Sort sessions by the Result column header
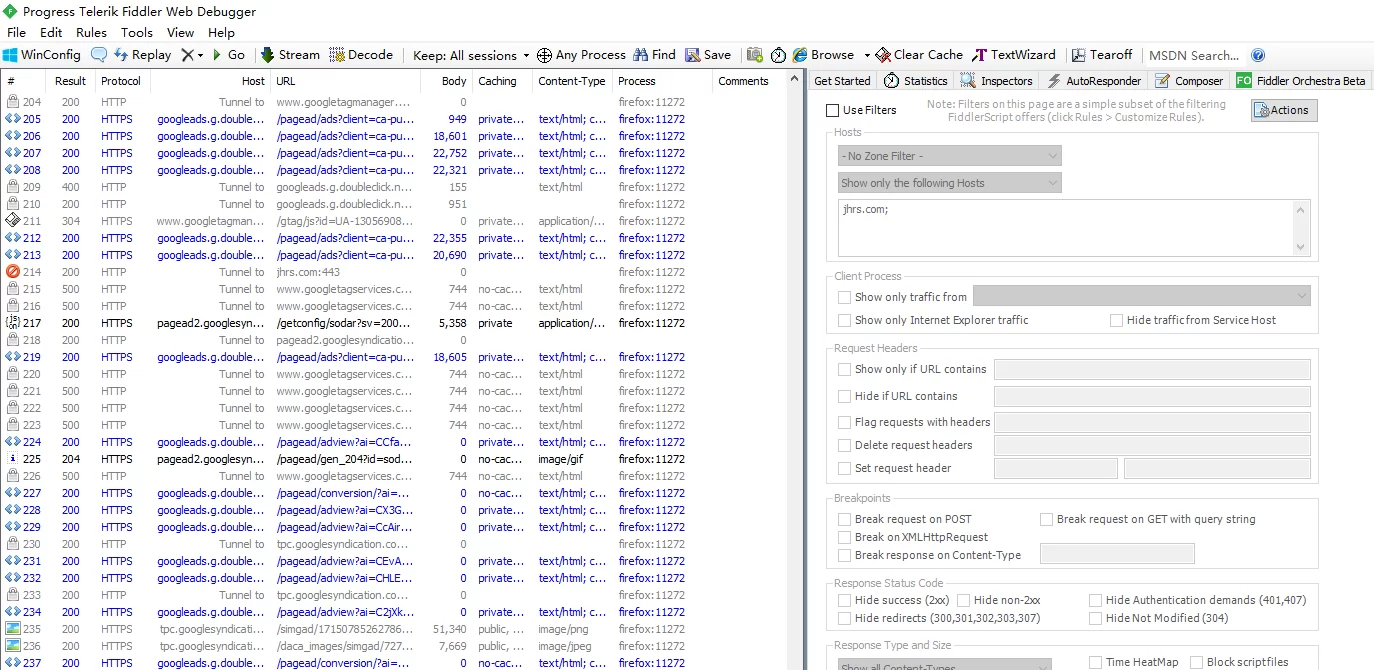This screenshot has height=670, width=1374. 71,81
